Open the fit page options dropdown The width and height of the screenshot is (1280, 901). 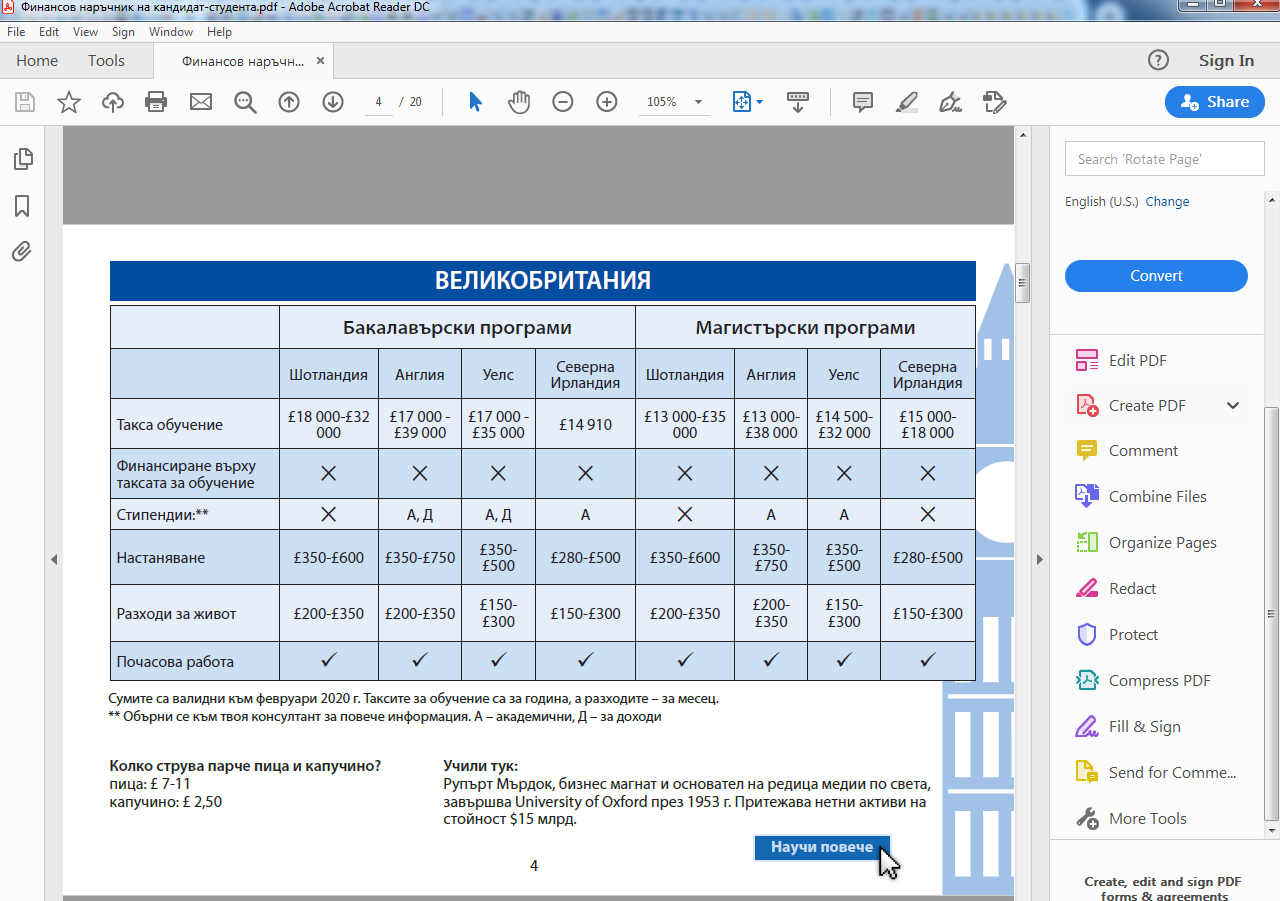tap(759, 102)
